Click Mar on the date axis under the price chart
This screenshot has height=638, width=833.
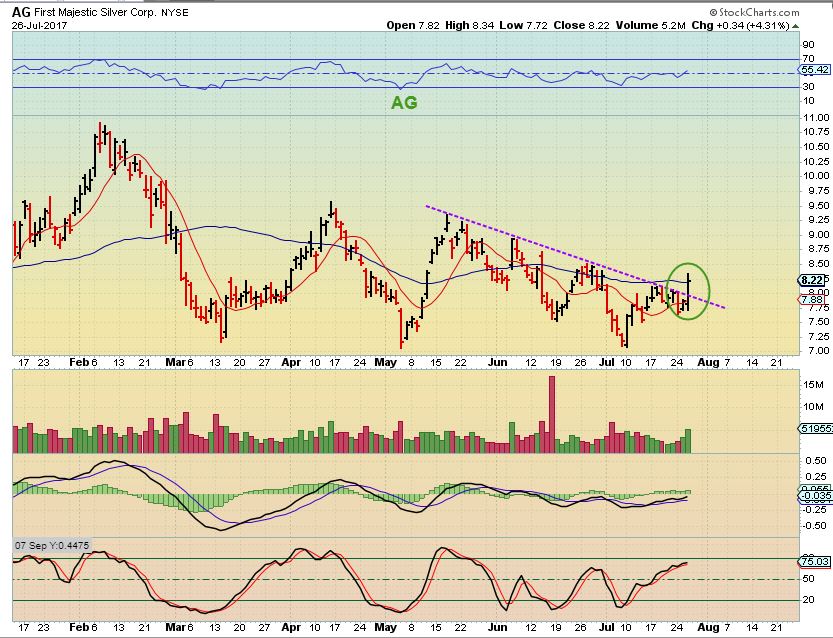[x=175, y=362]
